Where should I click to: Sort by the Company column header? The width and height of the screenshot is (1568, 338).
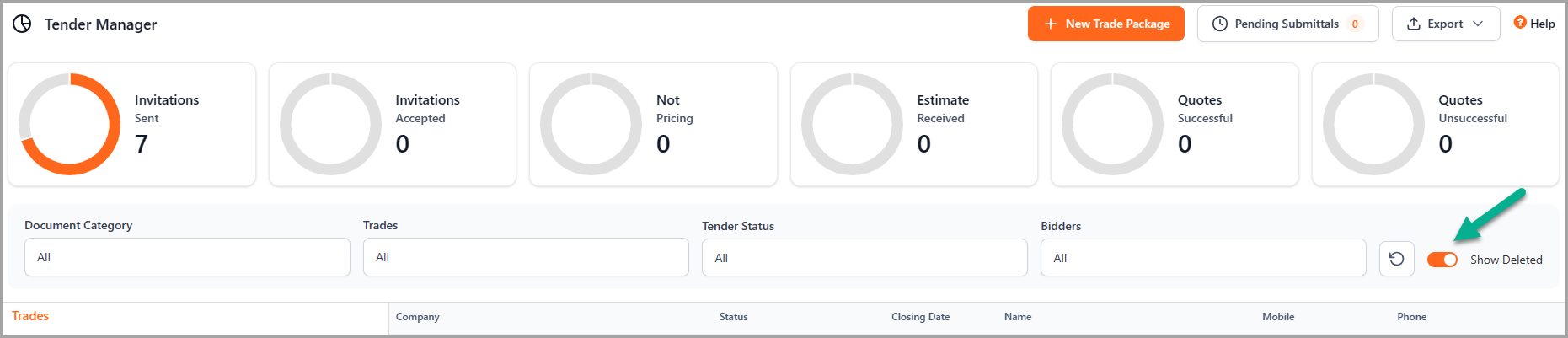coord(418,317)
